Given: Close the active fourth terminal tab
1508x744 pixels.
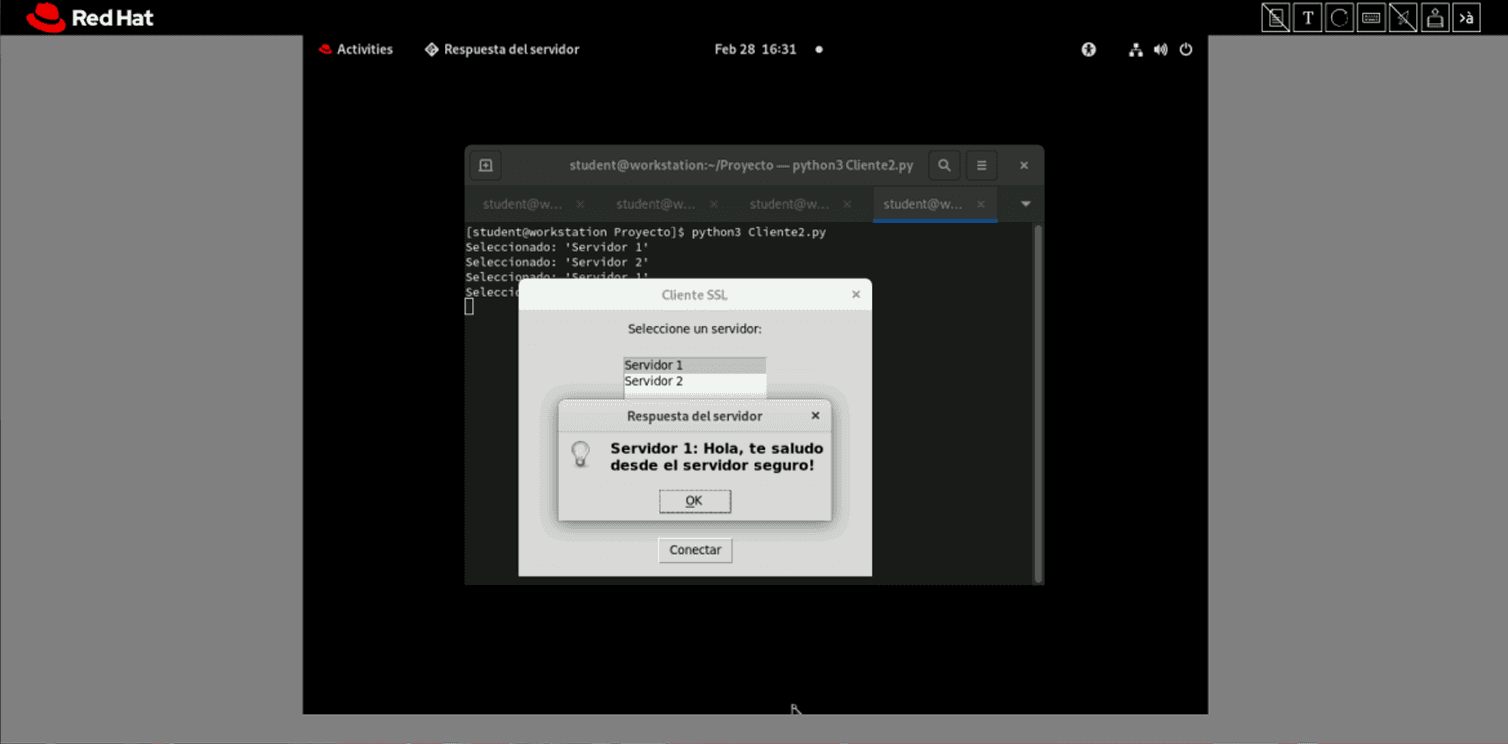Looking at the screenshot, I should pos(981,204).
